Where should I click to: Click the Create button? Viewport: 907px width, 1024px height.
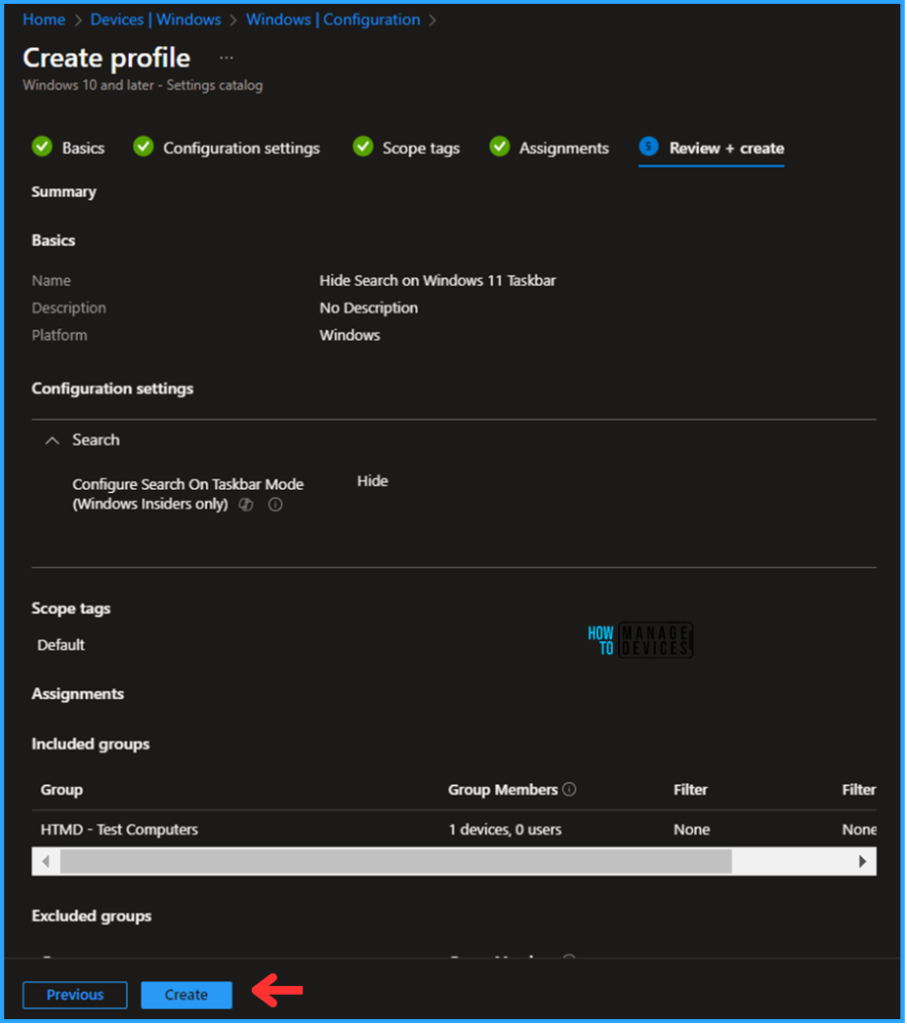click(x=186, y=995)
